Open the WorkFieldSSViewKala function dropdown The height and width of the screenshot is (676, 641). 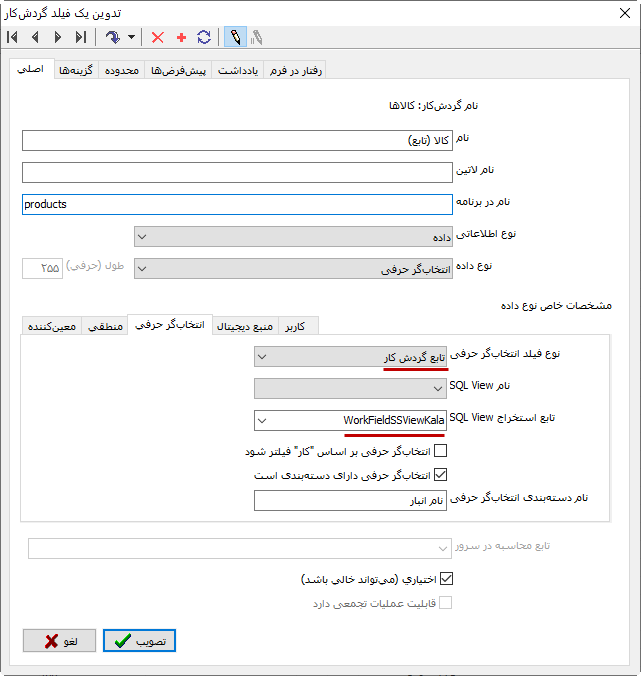(x=350, y=421)
